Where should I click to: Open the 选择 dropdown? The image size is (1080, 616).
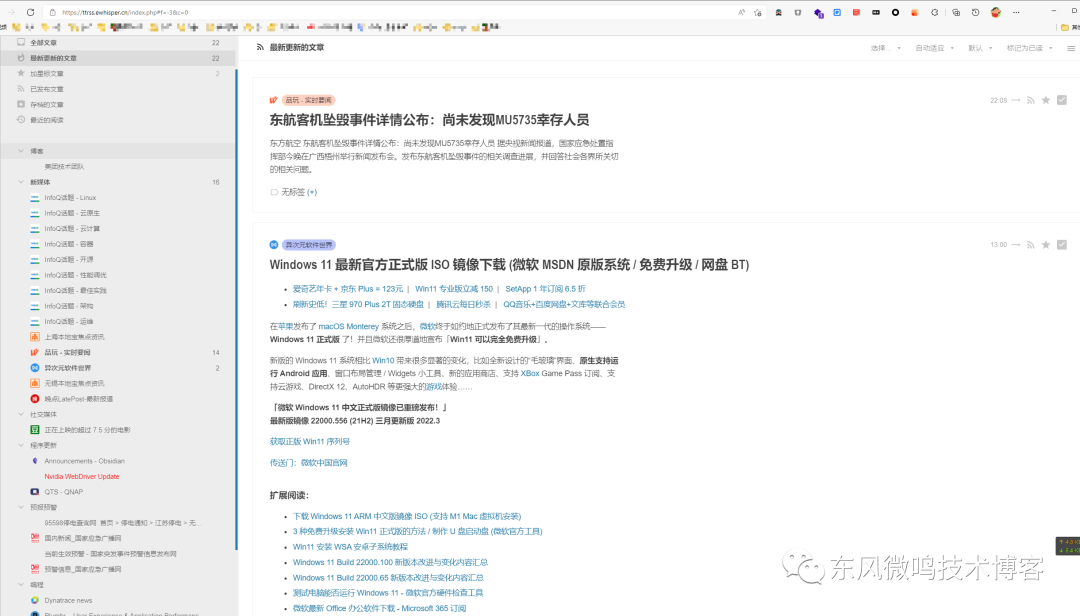pyautogui.click(x=885, y=48)
